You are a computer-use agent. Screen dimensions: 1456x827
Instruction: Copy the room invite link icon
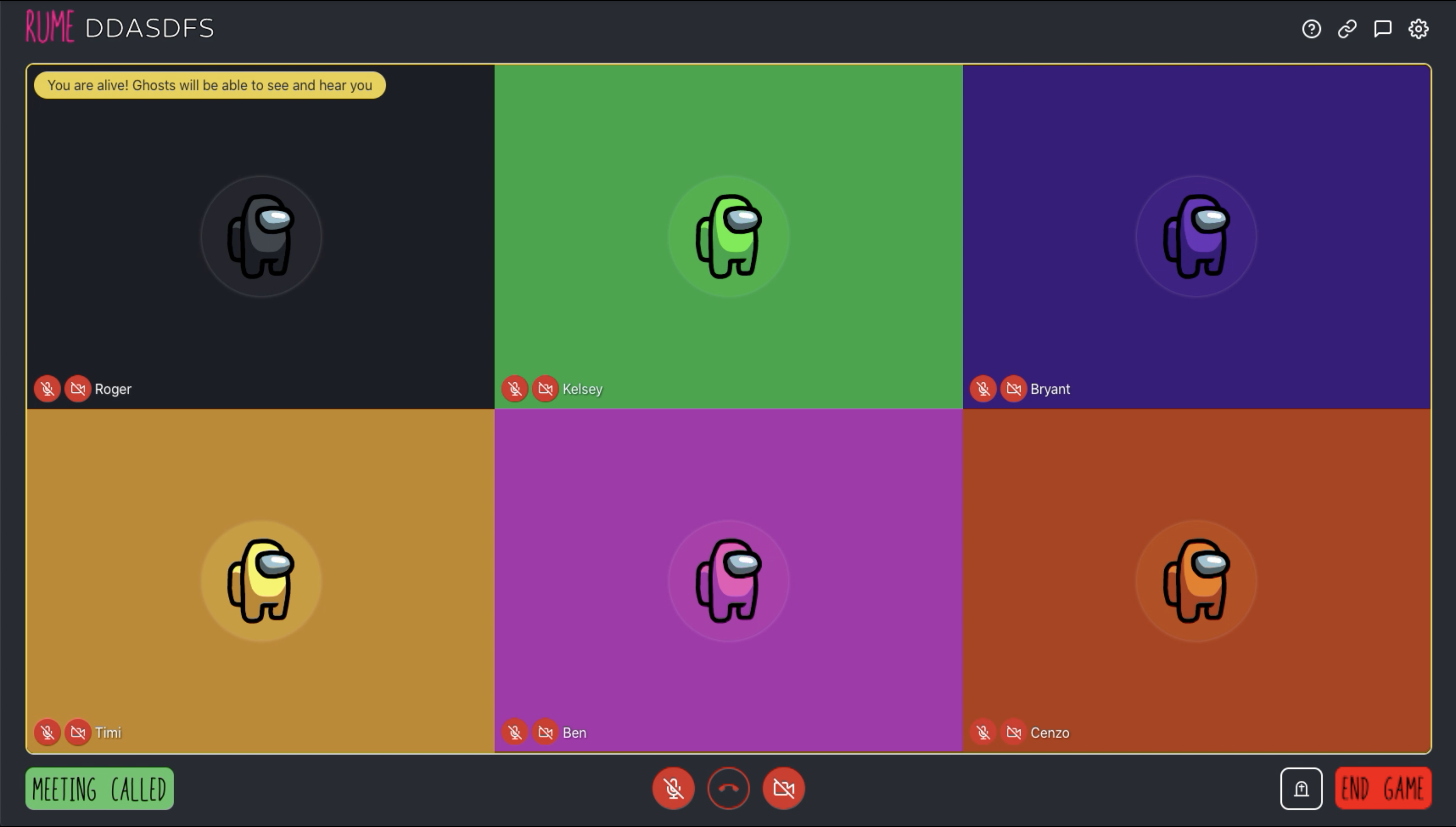pyautogui.click(x=1347, y=28)
